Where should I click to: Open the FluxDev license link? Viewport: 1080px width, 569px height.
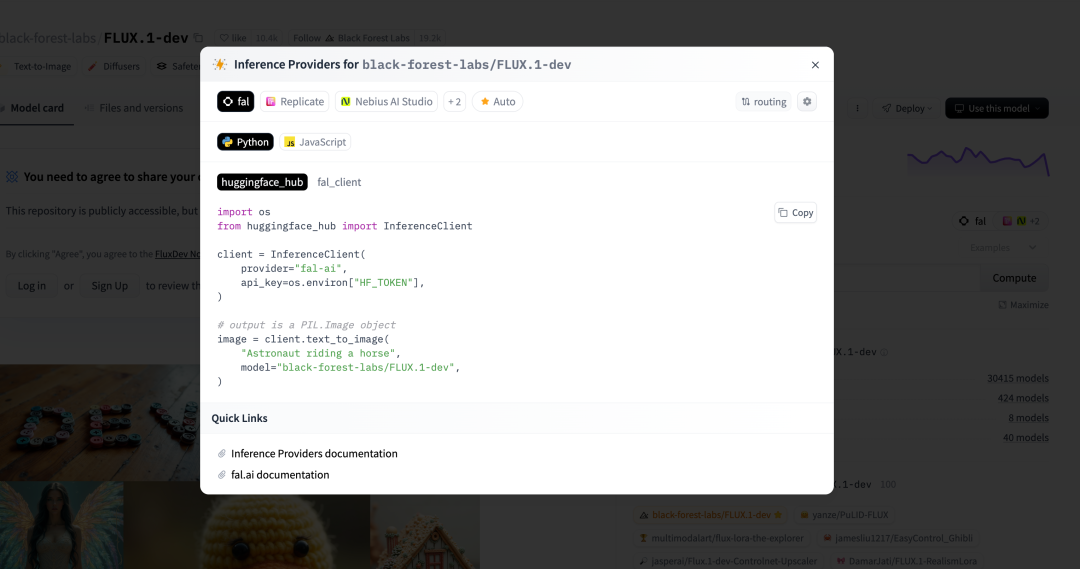(x=177, y=254)
